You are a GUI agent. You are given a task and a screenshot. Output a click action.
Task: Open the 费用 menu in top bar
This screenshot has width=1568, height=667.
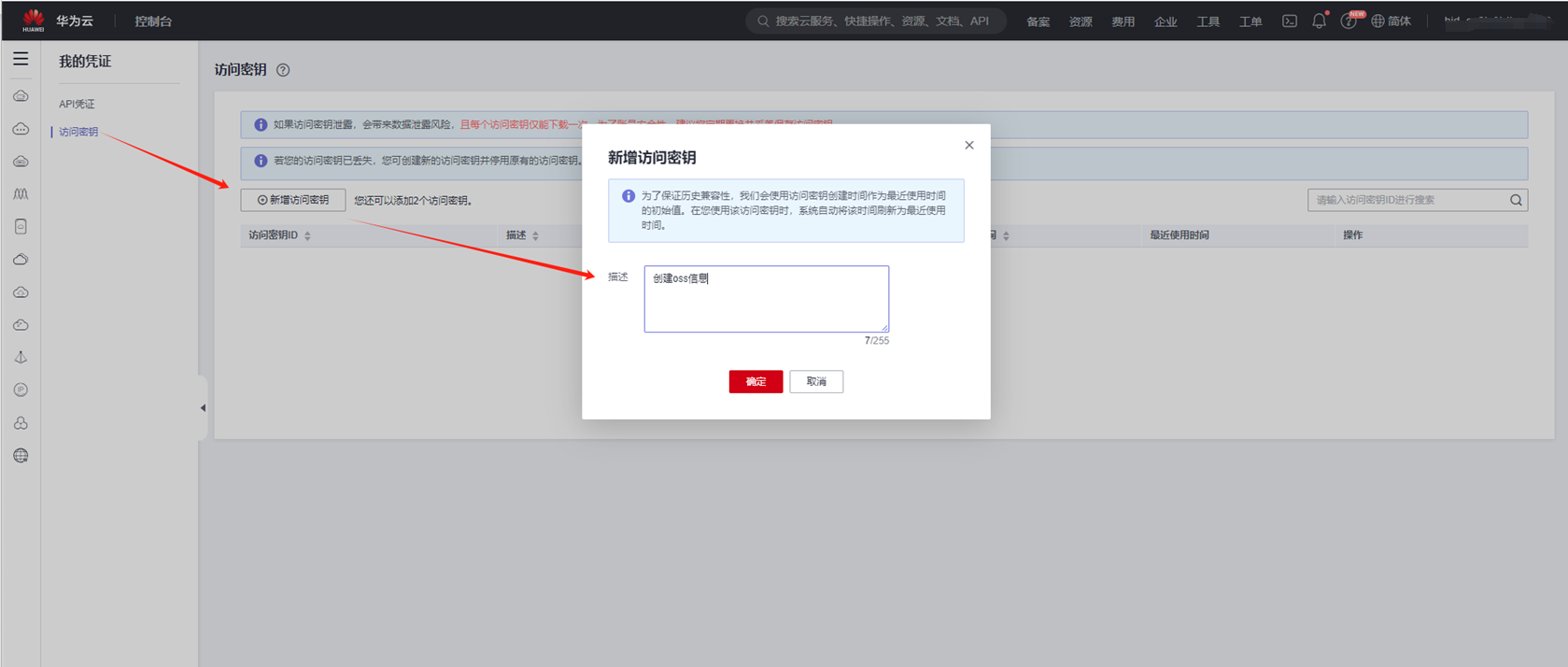(1123, 21)
